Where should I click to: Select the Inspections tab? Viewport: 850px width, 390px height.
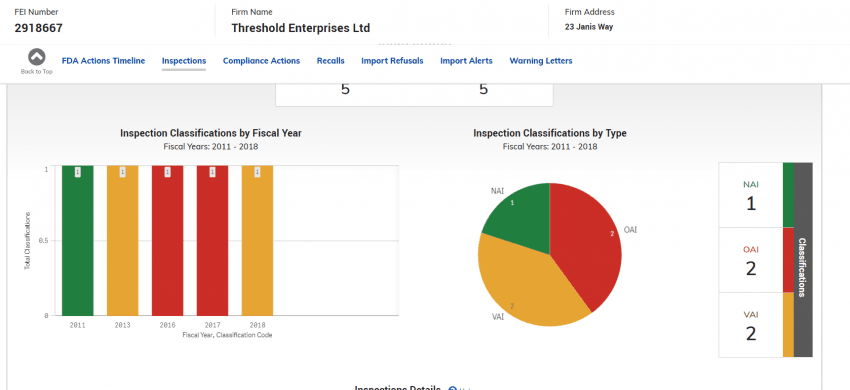click(x=184, y=61)
